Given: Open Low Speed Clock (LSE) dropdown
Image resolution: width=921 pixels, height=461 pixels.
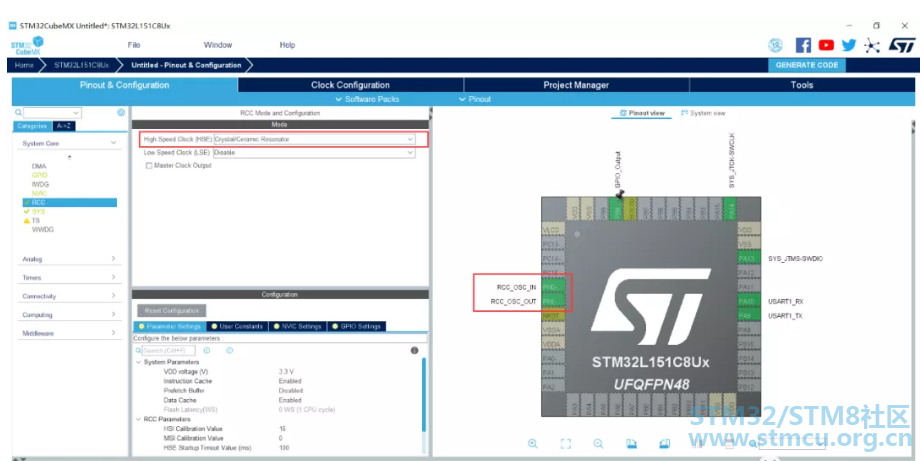Looking at the screenshot, I should 314,152.
